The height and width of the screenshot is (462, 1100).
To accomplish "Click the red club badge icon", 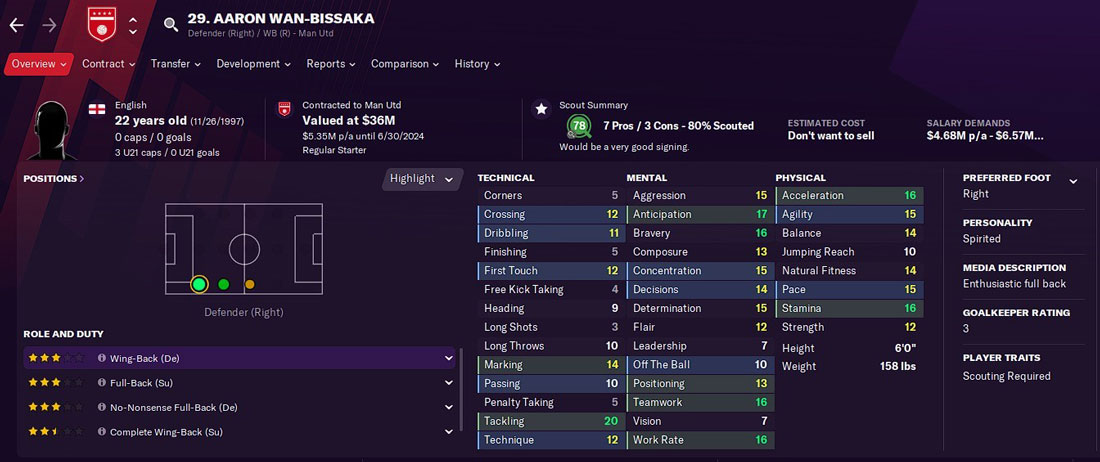I will tap(102, 25).
